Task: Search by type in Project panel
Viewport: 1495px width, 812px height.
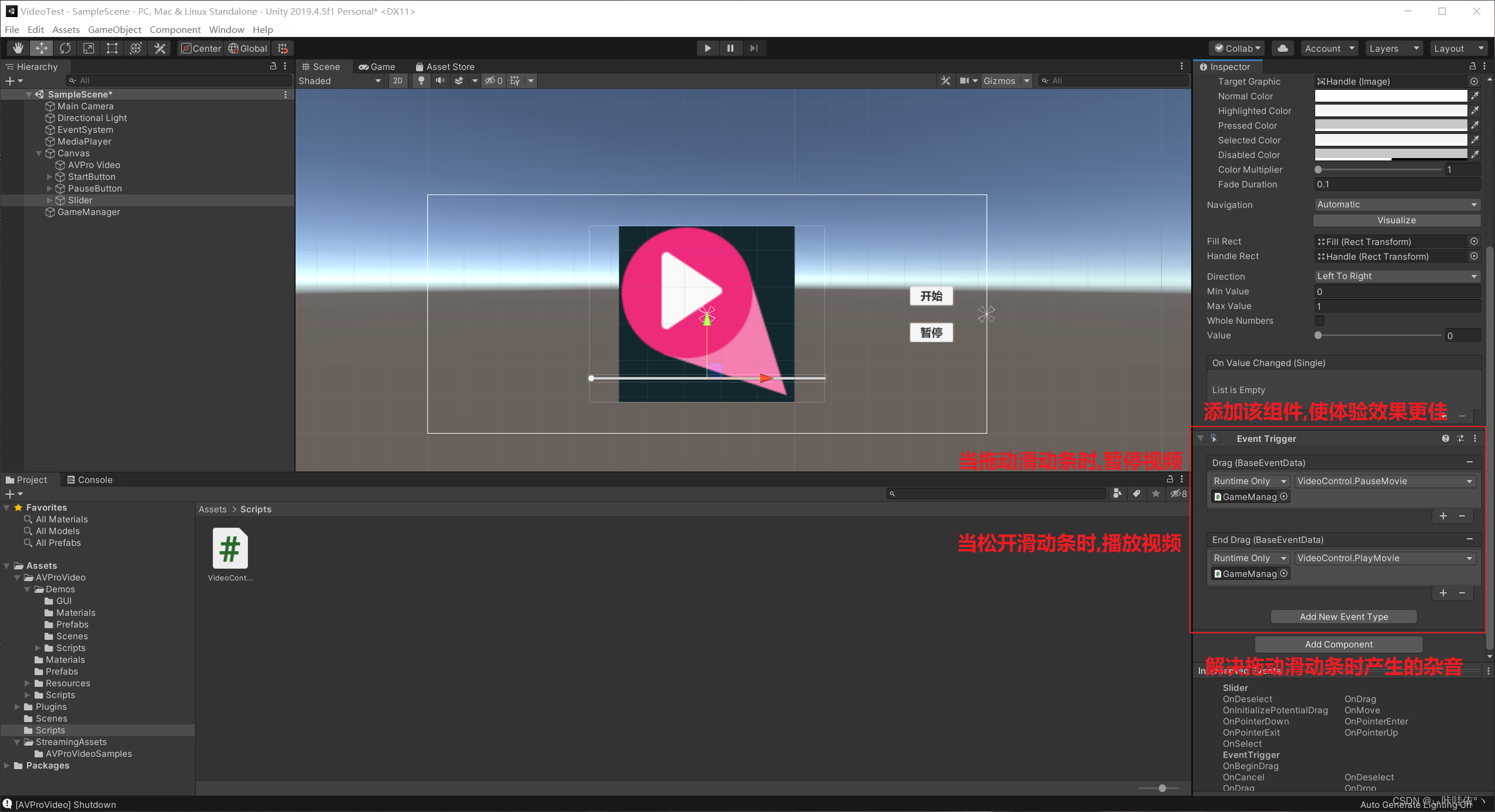Action: [1117, 494]
